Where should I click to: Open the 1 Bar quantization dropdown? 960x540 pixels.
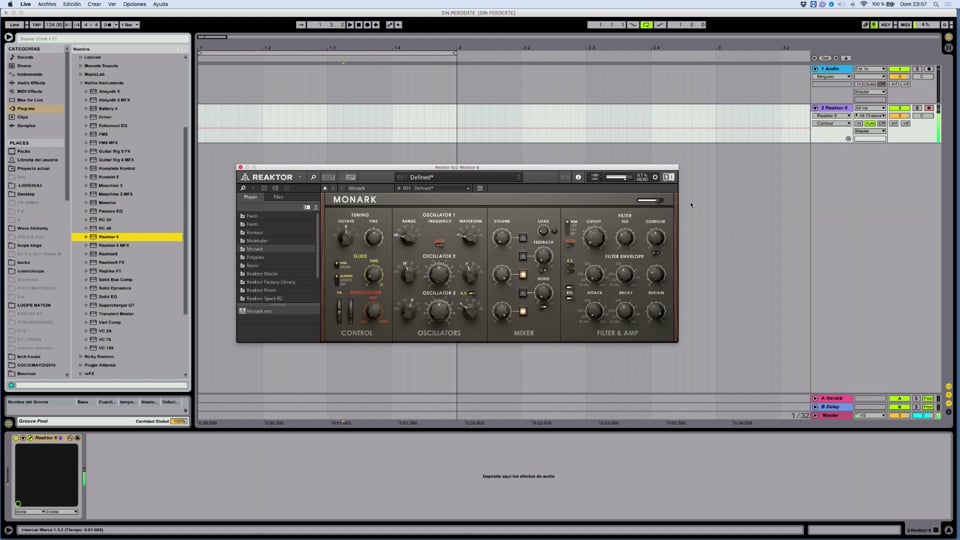point(130,24)
